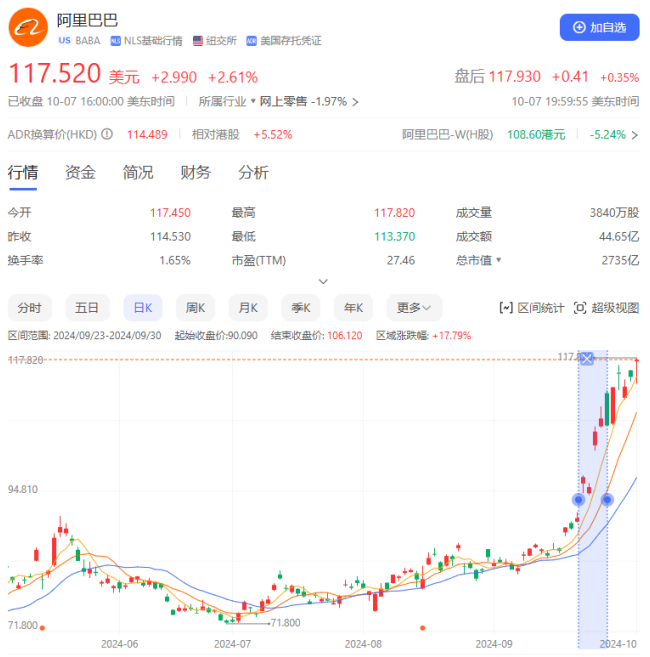Click the US market flag badge
The height and width of the screenshot is (657, 650).
[64, 41]
